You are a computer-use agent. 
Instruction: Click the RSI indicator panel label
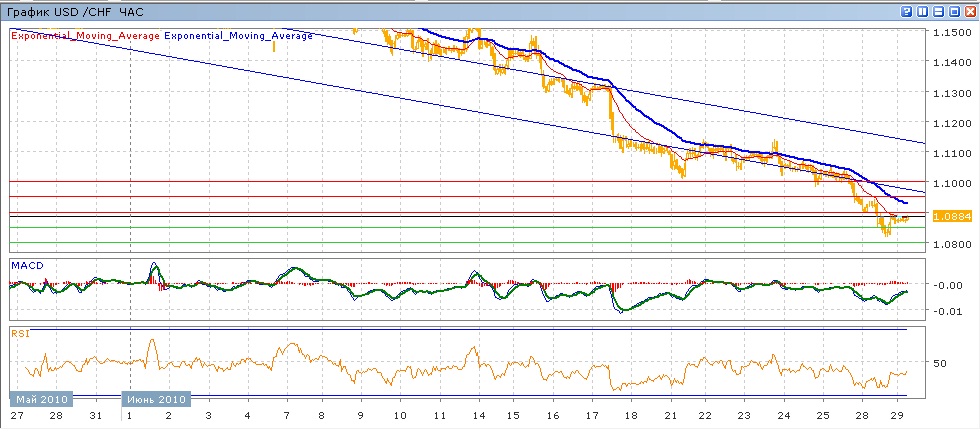[19, 334]
